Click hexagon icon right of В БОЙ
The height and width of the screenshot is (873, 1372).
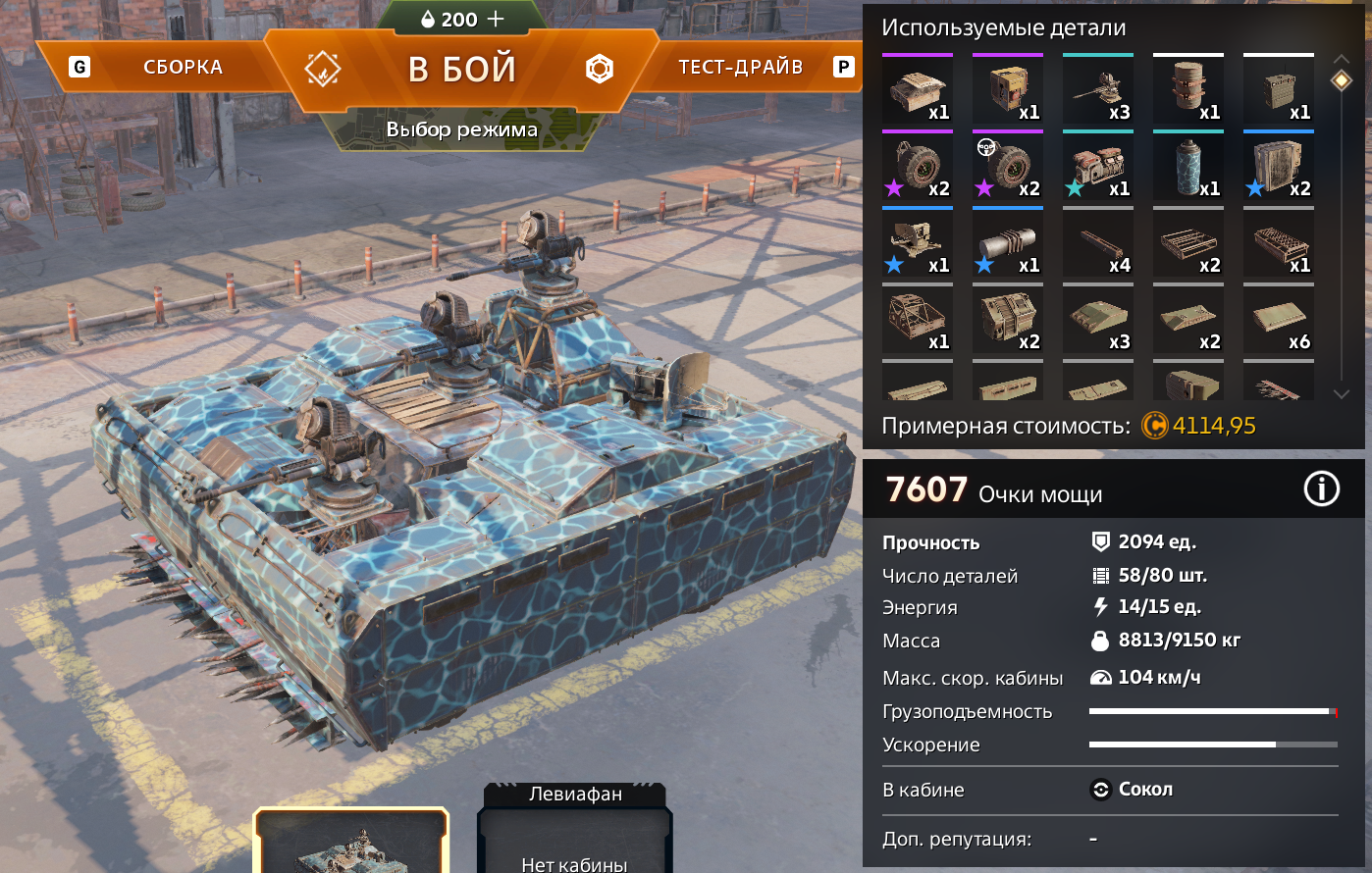600,69
